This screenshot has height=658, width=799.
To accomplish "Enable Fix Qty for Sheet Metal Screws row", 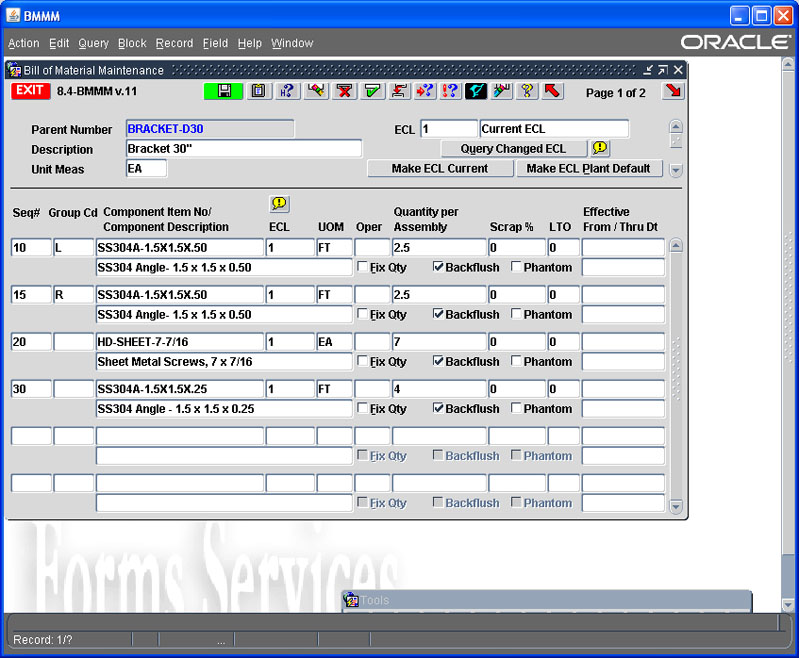I will (x=363, y=361).
